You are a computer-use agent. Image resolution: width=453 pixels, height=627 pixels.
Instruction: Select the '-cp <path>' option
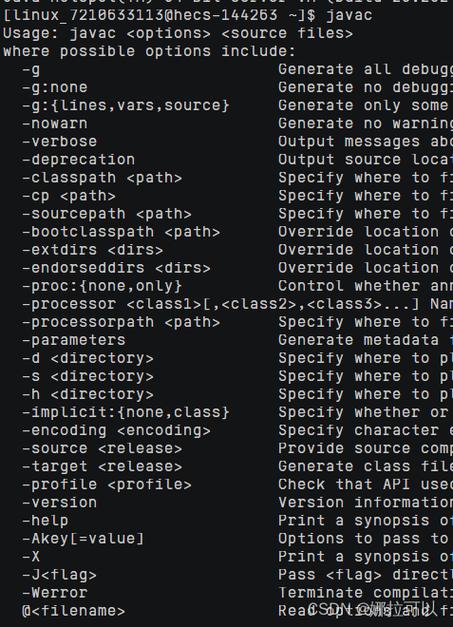click(69, 196)
